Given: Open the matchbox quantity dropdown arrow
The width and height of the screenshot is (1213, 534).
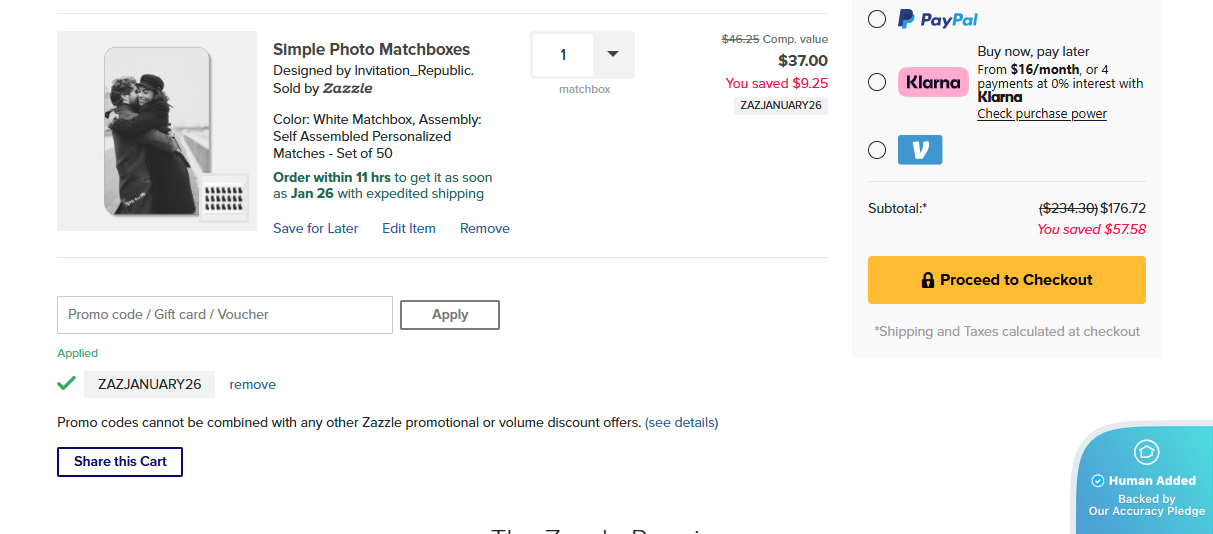Looking at the screenshot, I should coord(613,55).
